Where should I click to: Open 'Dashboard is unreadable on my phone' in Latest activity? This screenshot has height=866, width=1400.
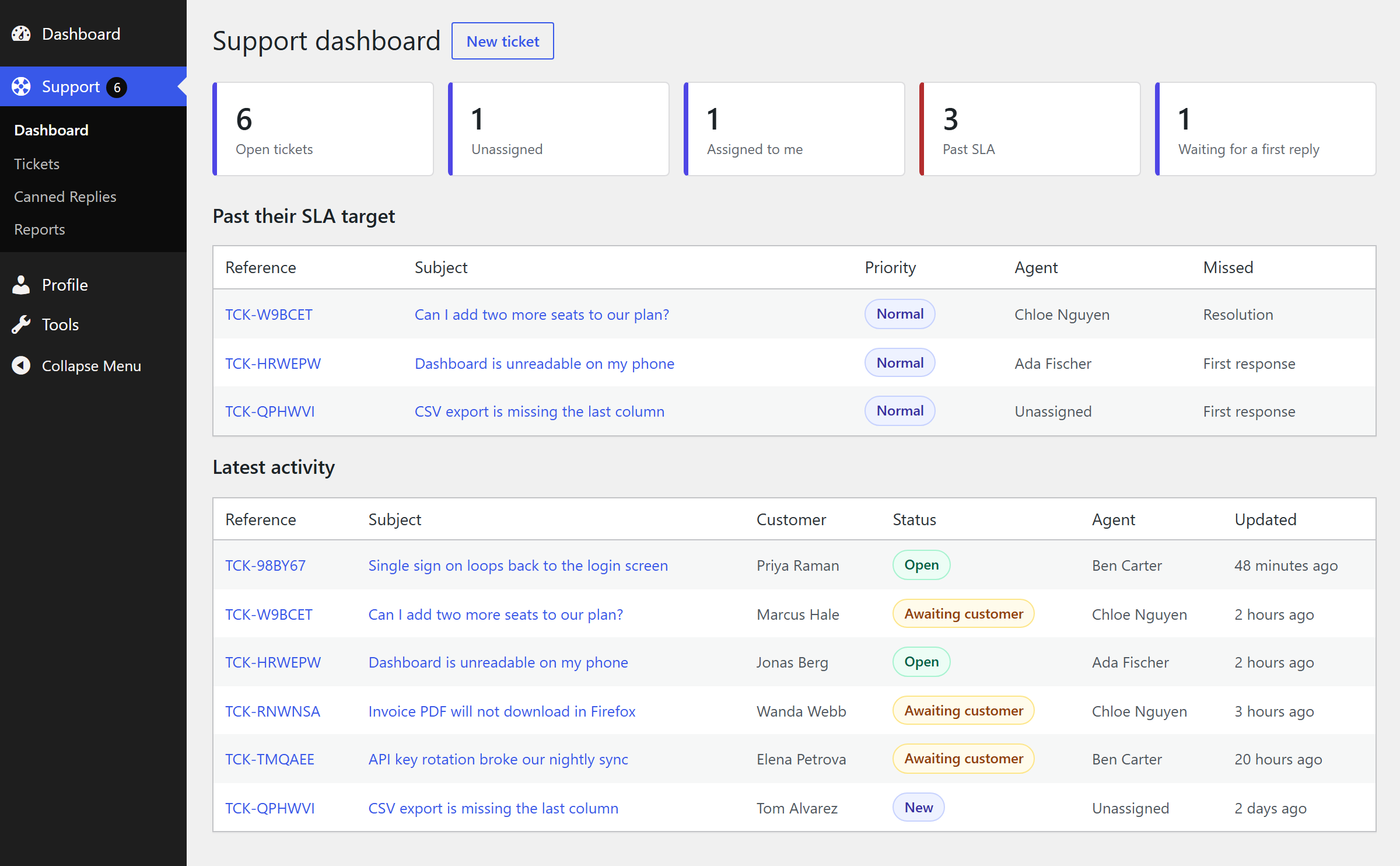click(x=498, y=662)
